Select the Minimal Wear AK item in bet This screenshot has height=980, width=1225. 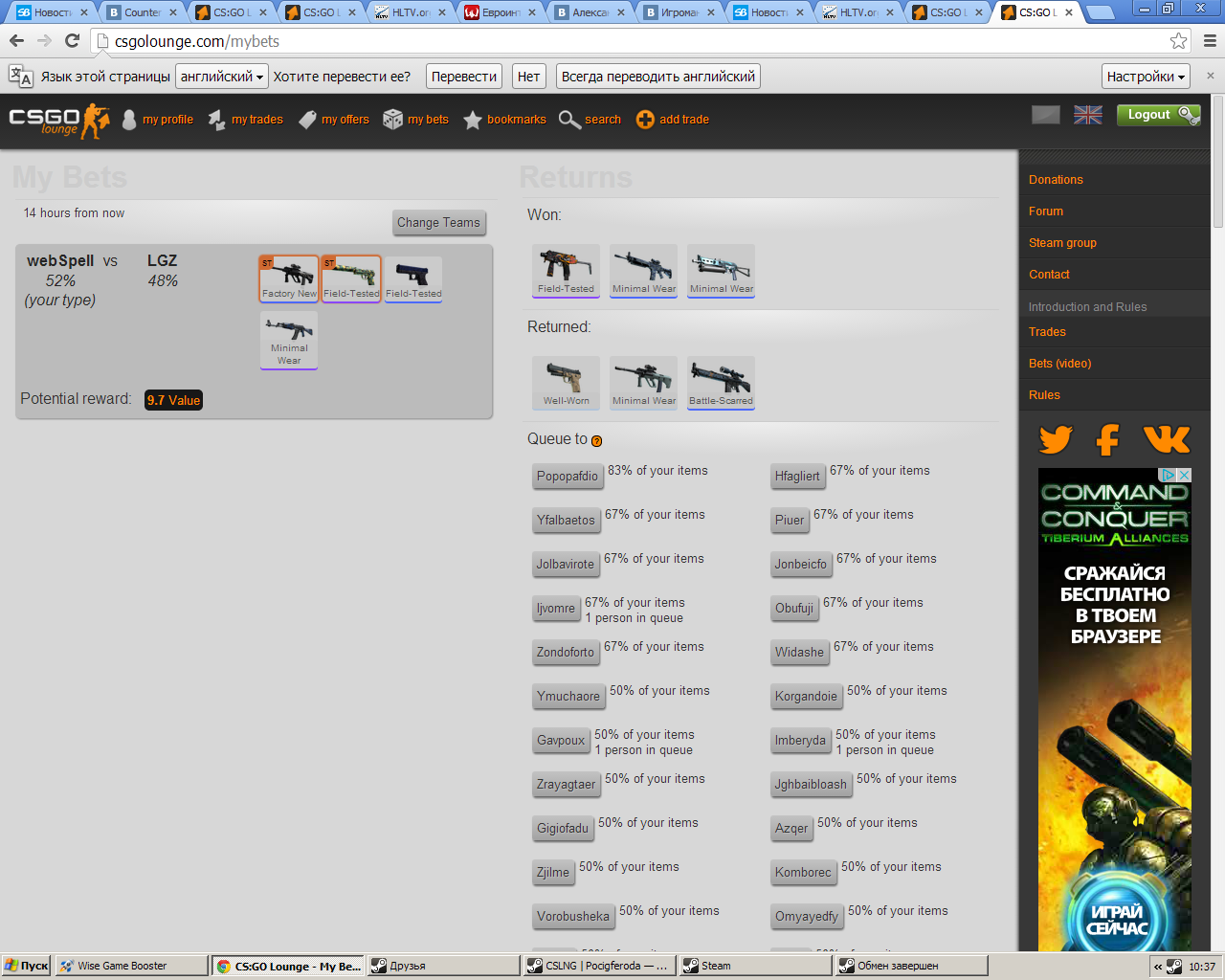289,340
